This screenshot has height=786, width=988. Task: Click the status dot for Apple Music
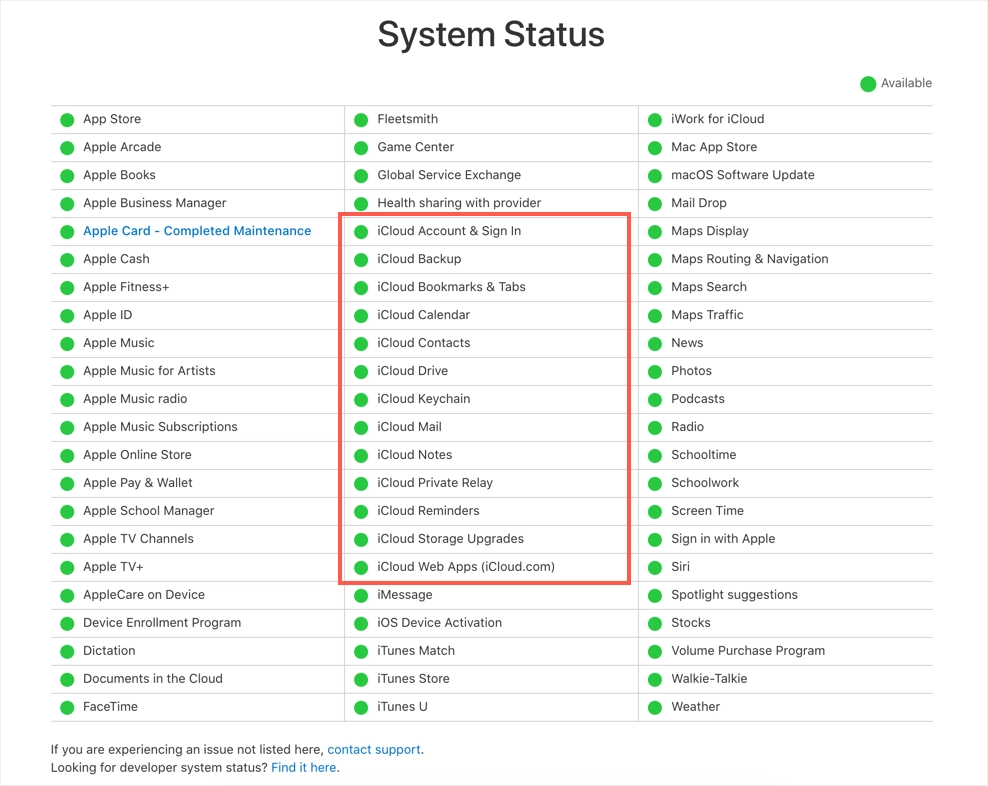point(67,344)
